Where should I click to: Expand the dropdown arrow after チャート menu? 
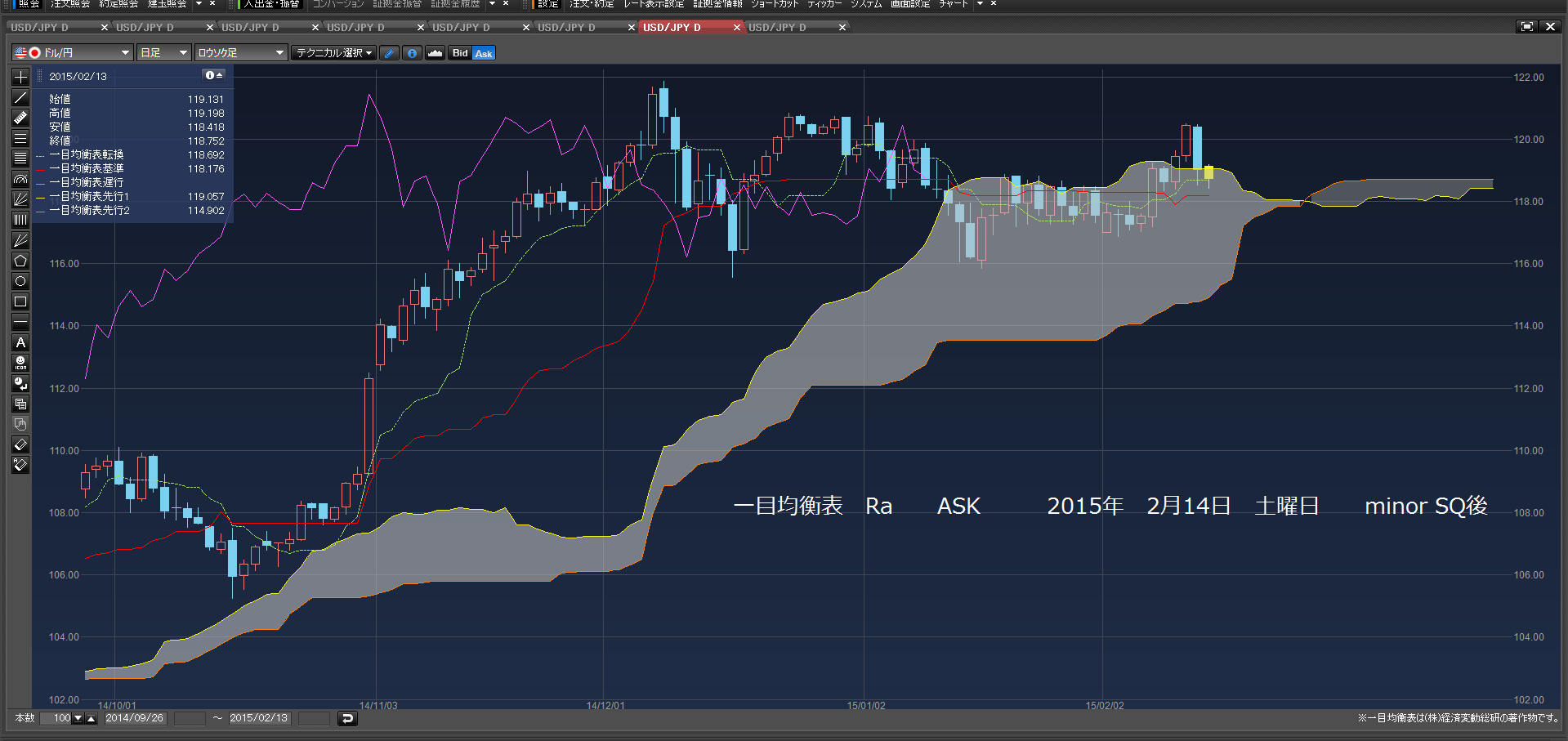click(980, 4)
